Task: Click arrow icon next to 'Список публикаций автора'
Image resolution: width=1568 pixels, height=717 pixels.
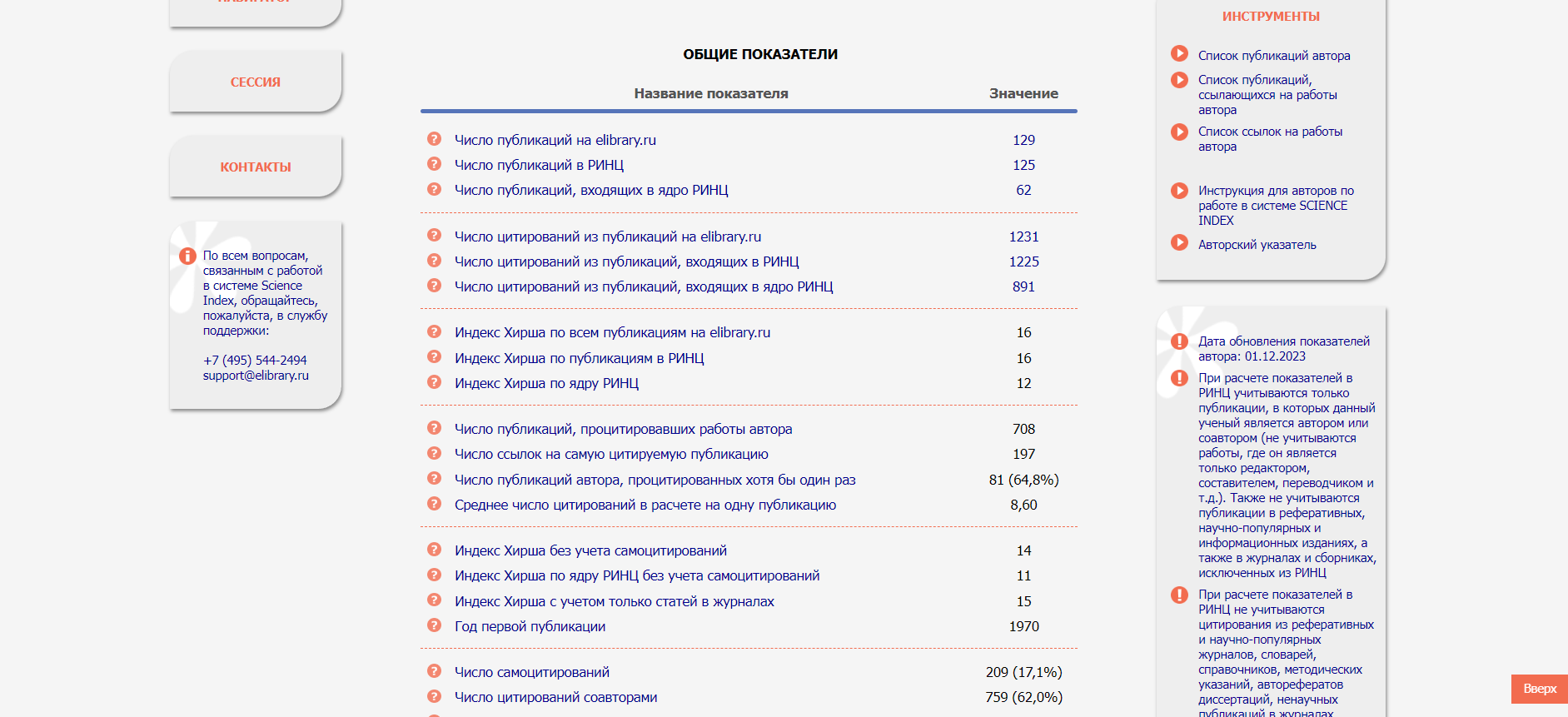Action: [x=1179, y=54]
